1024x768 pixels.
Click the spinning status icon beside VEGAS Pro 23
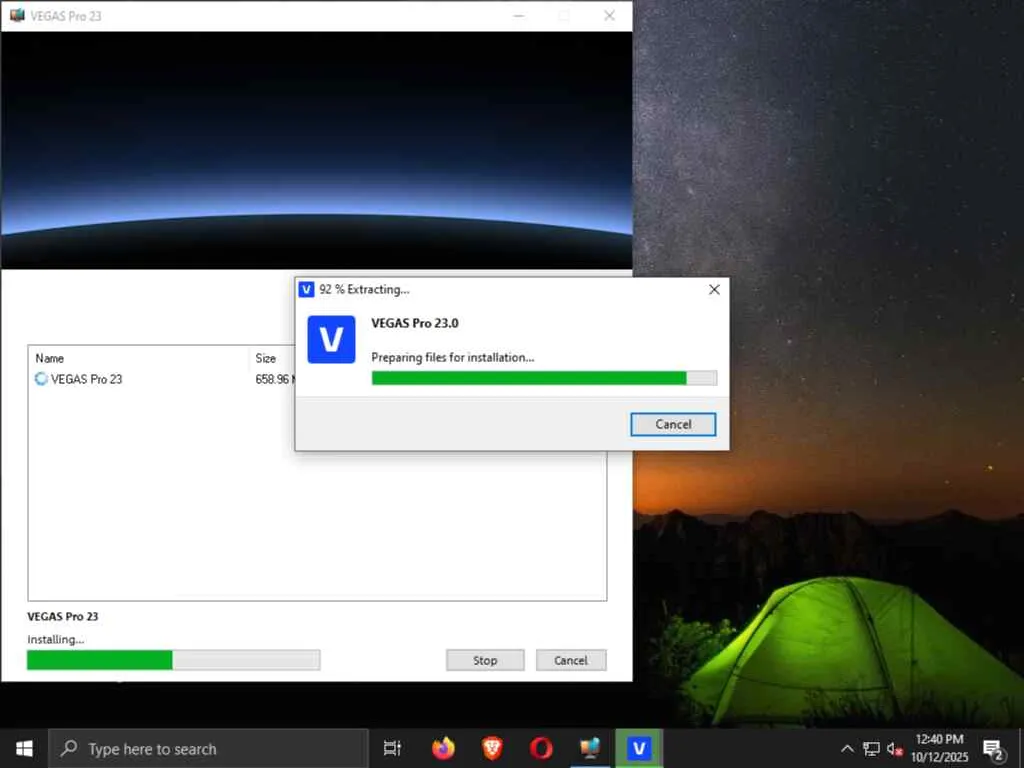41,379
